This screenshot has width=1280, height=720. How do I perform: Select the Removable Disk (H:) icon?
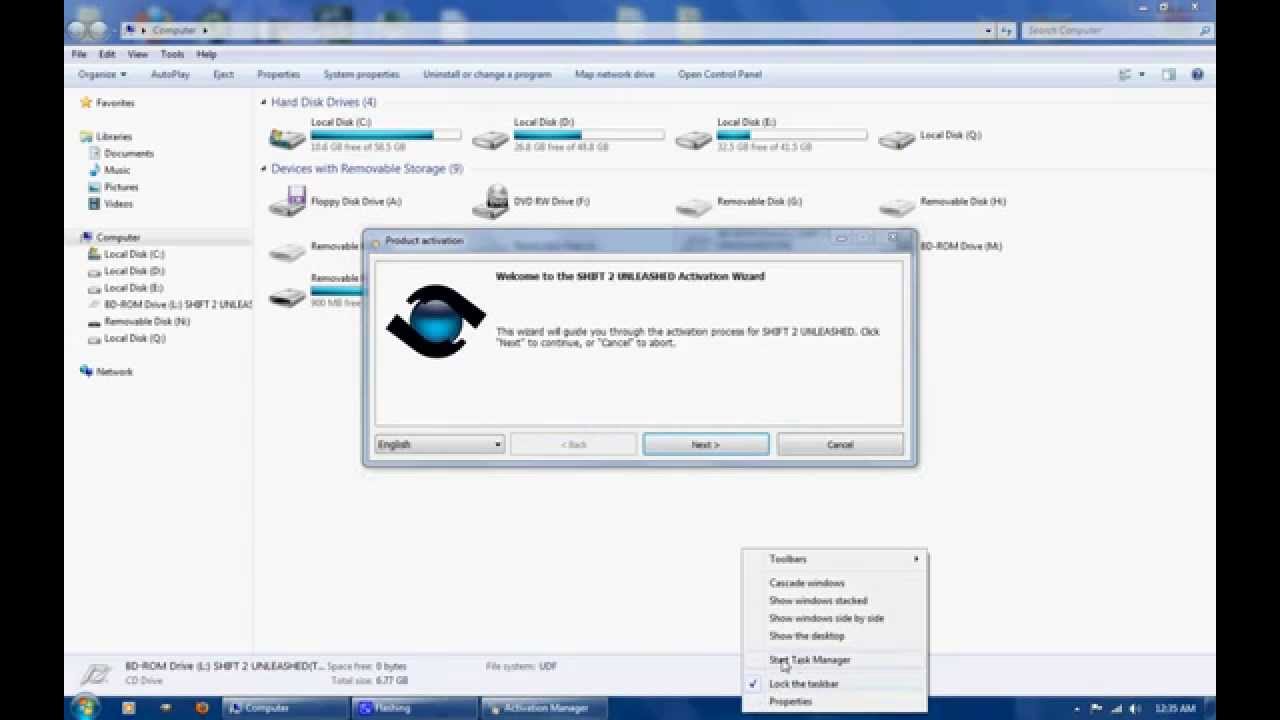point(896,206)
